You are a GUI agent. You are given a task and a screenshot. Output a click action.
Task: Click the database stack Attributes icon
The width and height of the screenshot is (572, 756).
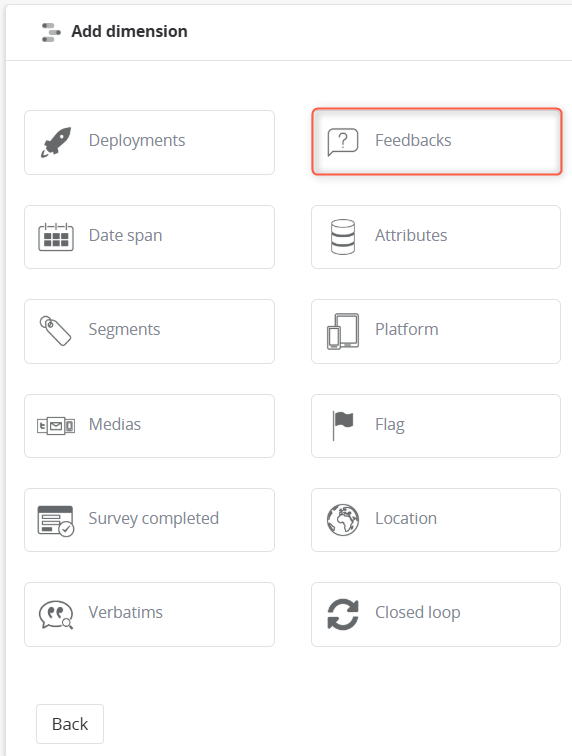click(343, 237)
